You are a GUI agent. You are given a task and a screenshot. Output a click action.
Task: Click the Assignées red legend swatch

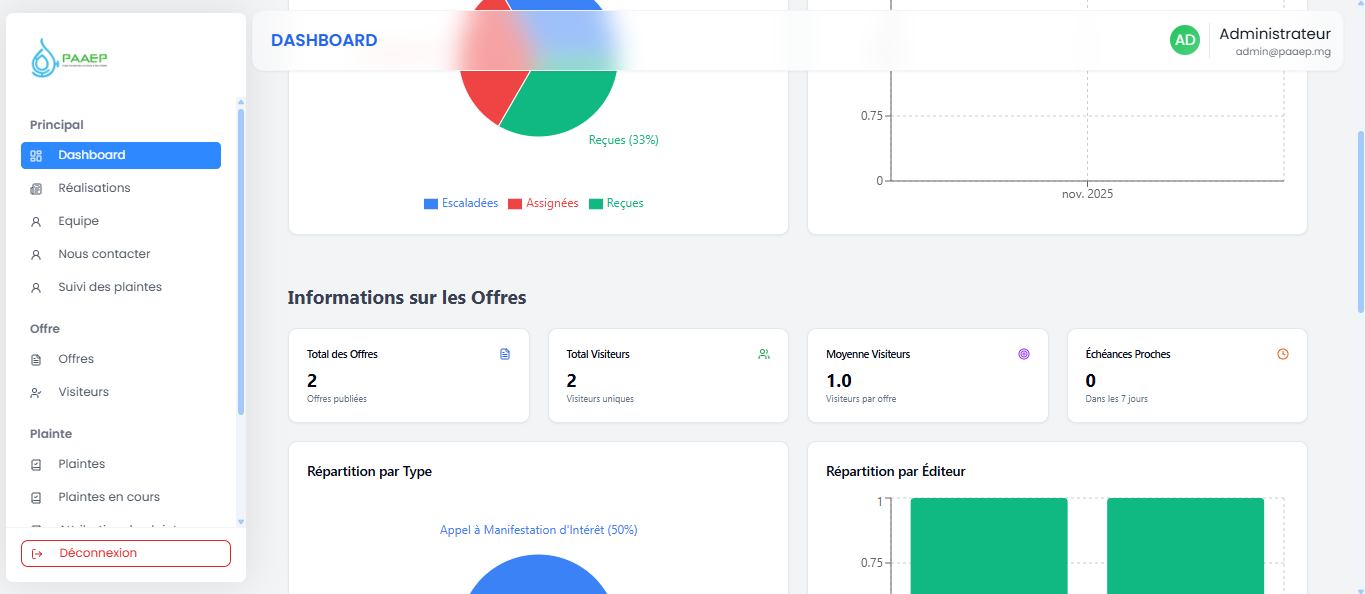click(515, 204)
